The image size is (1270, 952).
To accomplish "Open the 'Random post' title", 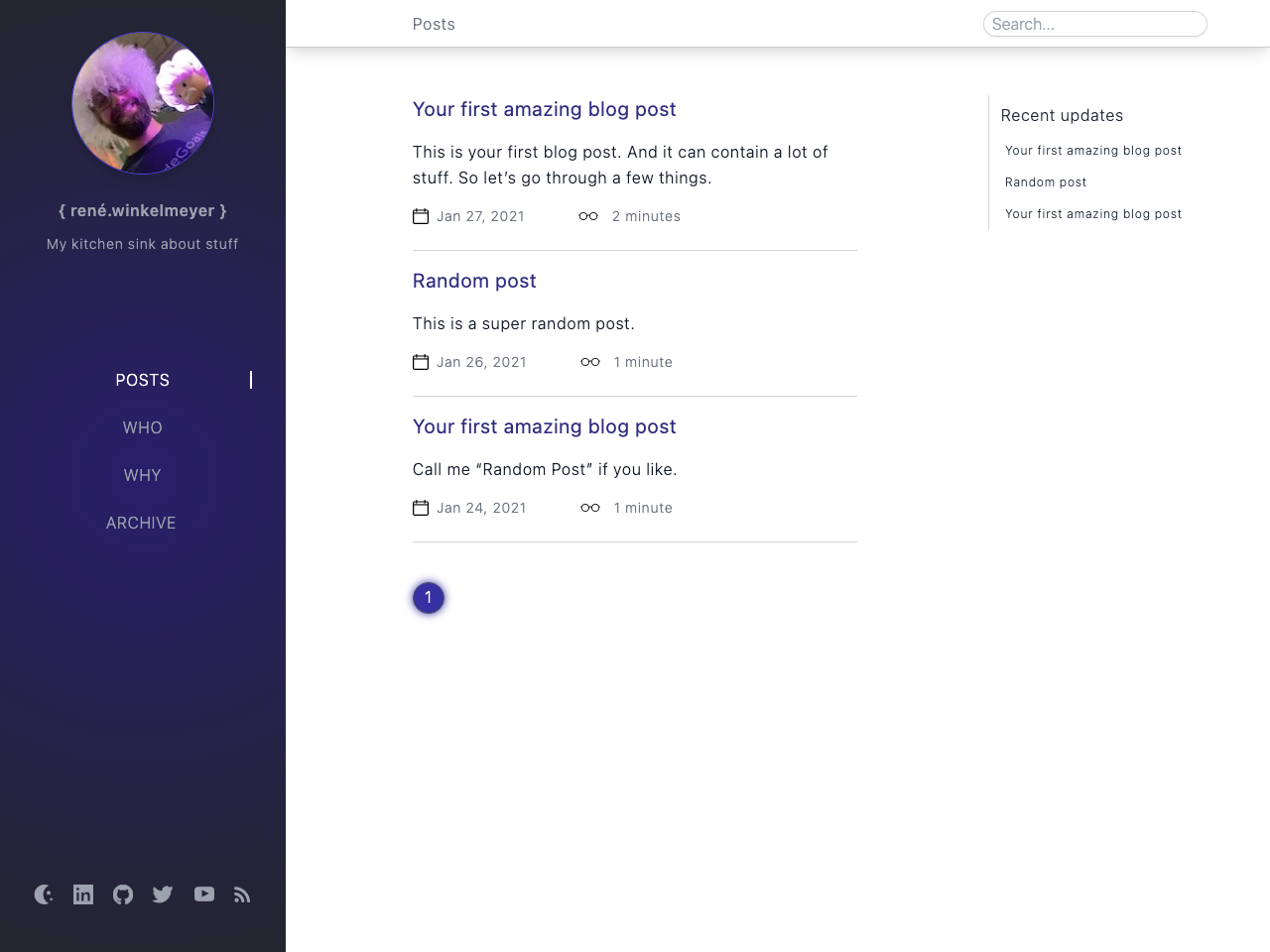I will tap(474, 282).
